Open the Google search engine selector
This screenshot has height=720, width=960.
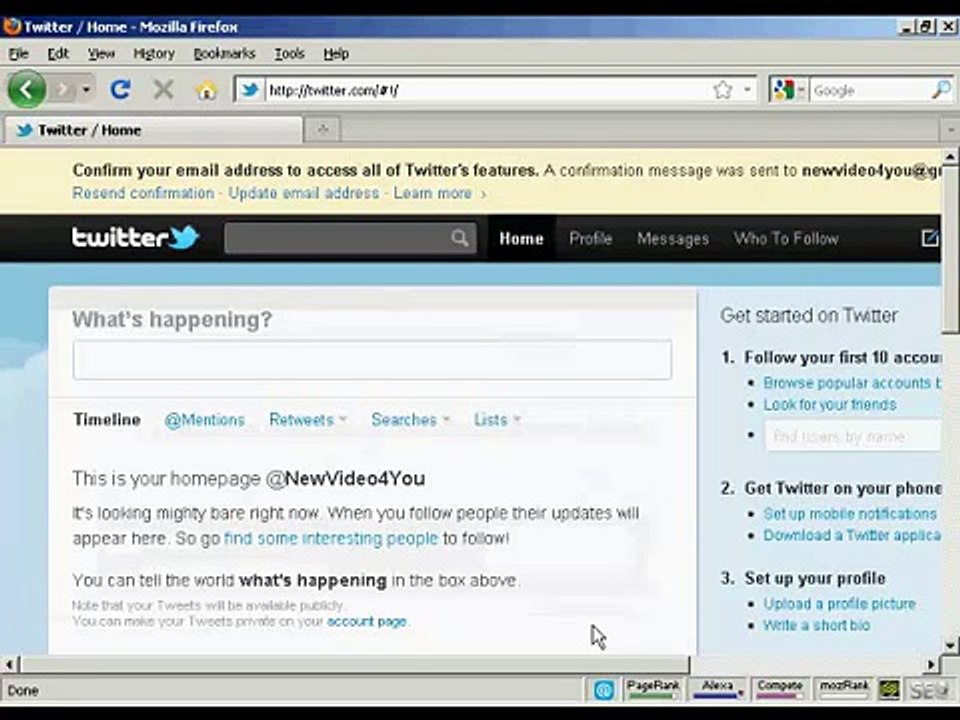coord(789,91)
